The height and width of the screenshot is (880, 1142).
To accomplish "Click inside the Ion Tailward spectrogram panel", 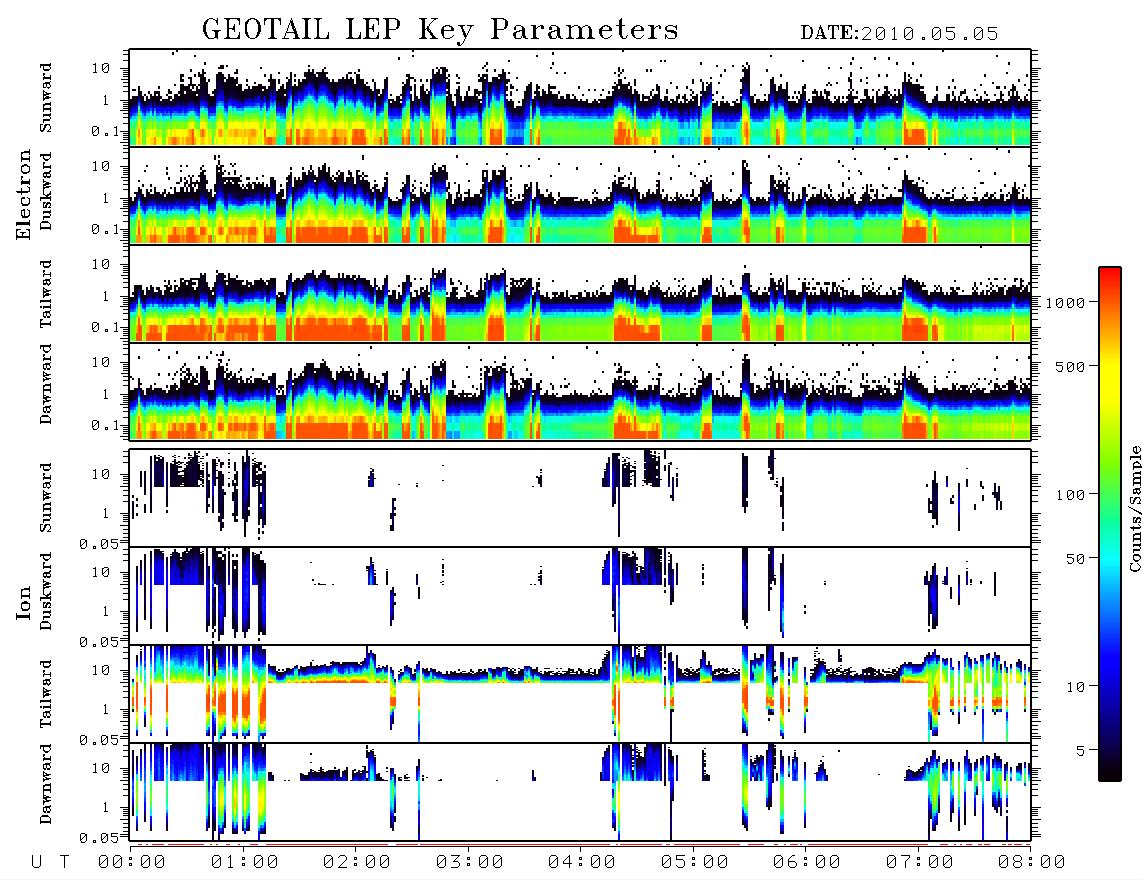I will 580,694.
